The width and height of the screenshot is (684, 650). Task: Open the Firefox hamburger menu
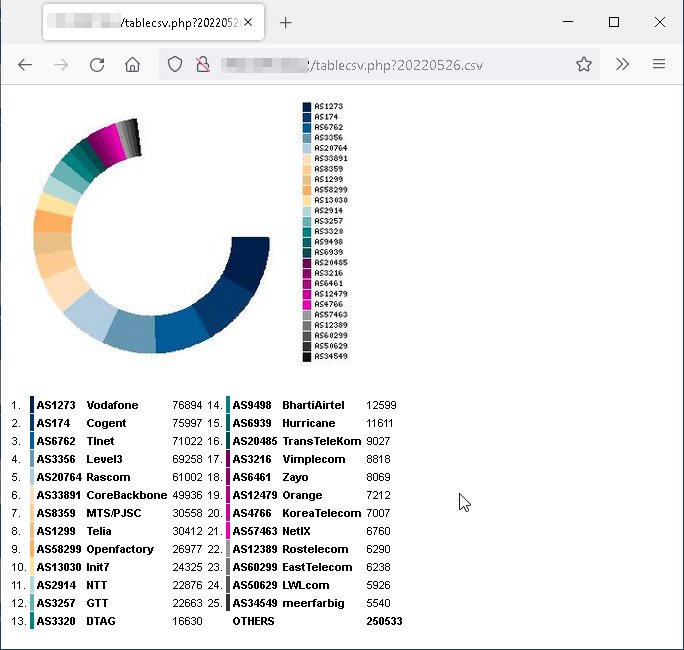pyautogui.click(x=659, y=65)
